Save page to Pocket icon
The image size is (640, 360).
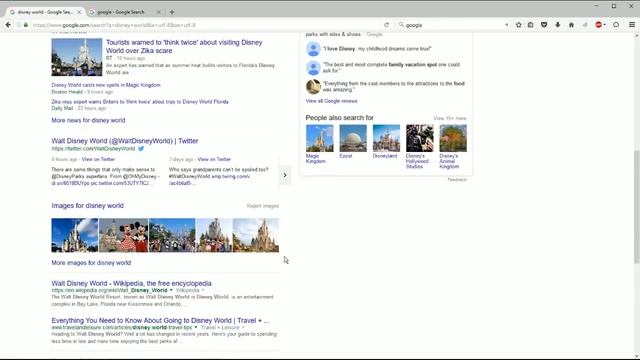(544, 25)
